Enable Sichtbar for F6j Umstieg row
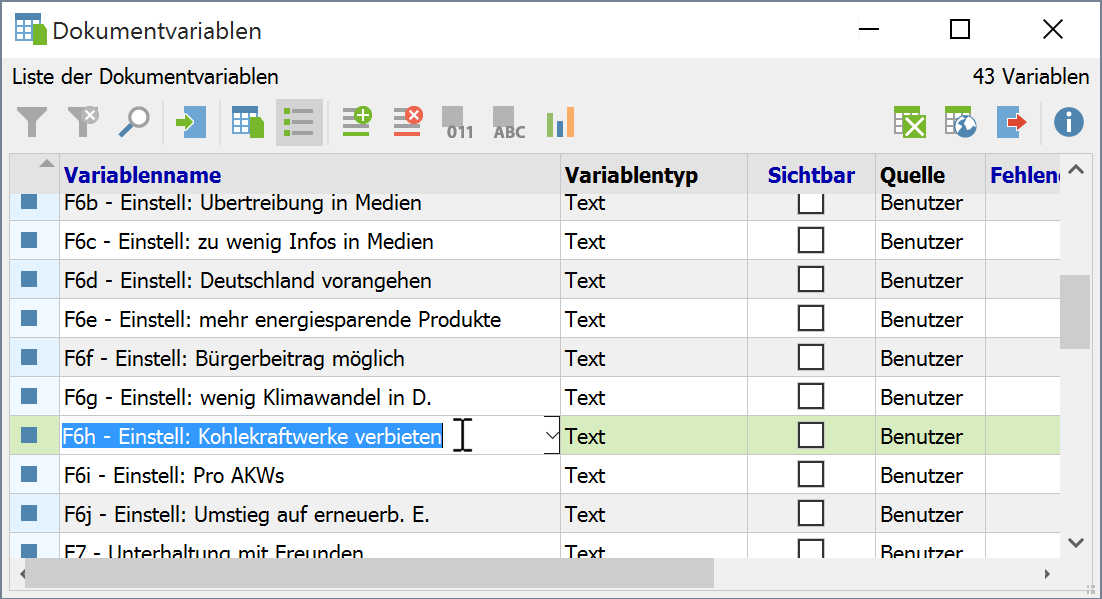This screenshot has height=599, width=1102. pyautogui.click(x=810, y=514)
